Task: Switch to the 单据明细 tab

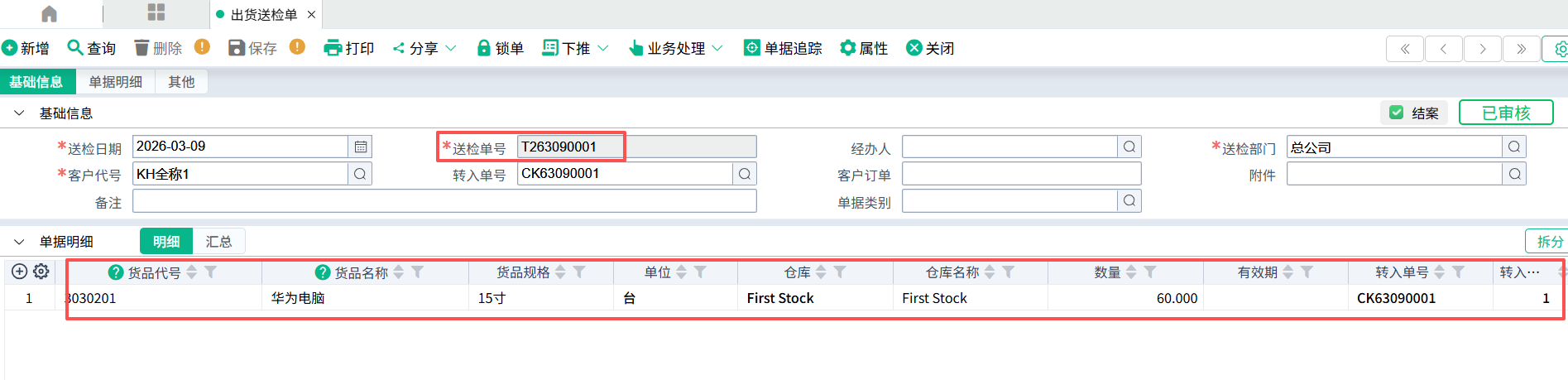Action: point(116,82)
